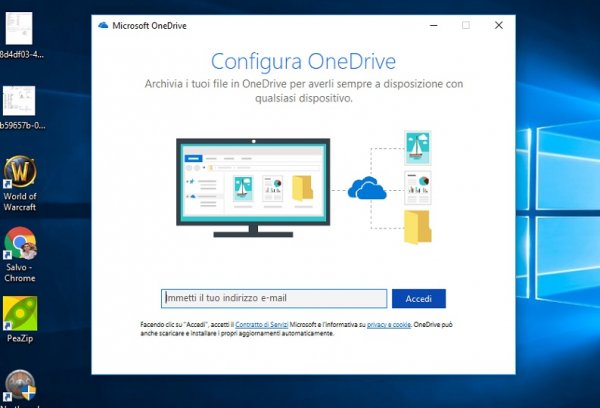Click the blue OneDrive cloud in the illustration

pos(367,188)
